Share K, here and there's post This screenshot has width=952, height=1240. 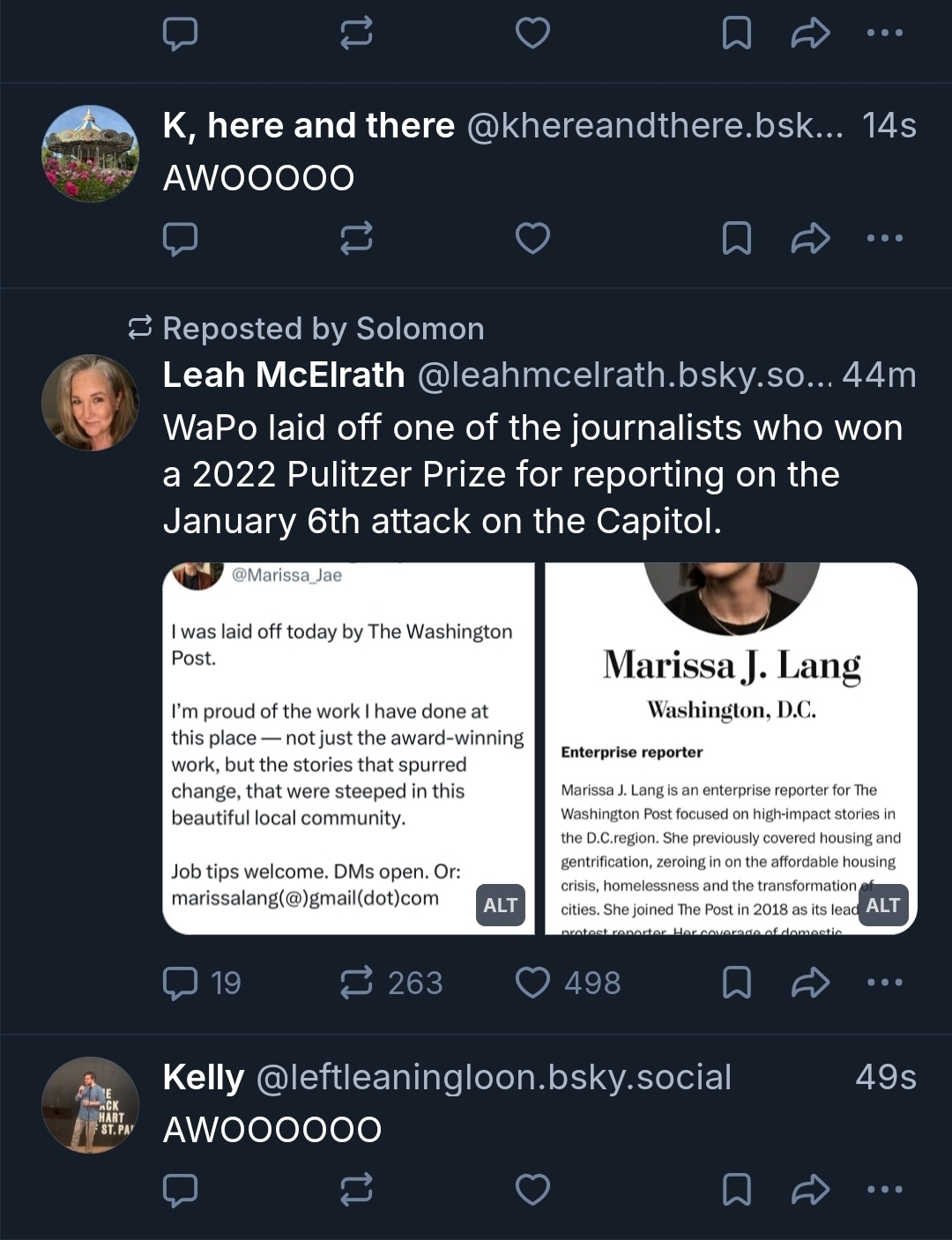point(810,238)
